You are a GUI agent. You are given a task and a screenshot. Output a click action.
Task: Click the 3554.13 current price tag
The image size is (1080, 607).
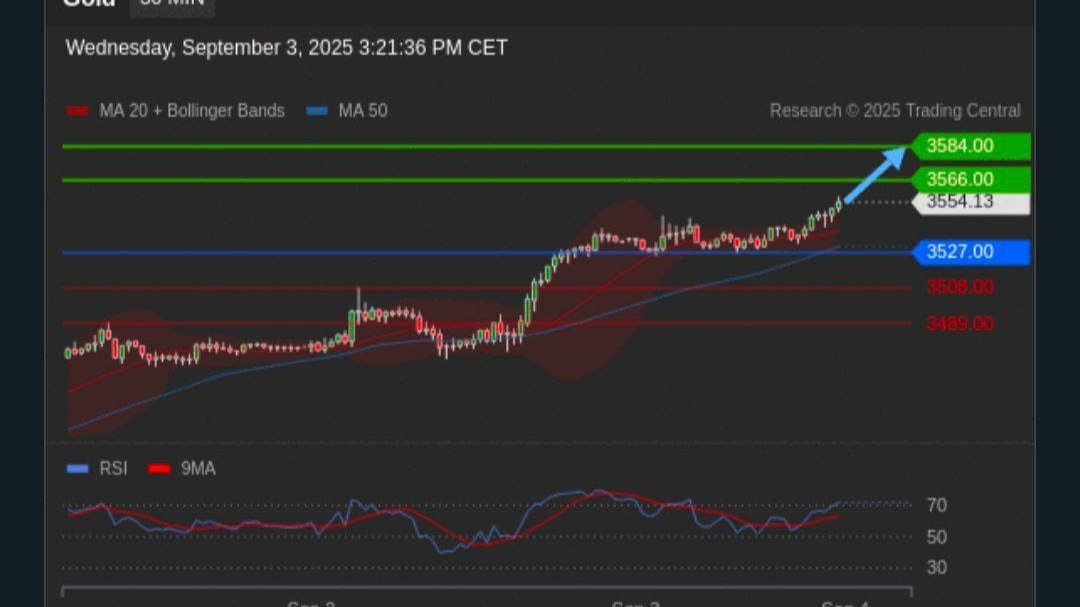click(970, 203)
